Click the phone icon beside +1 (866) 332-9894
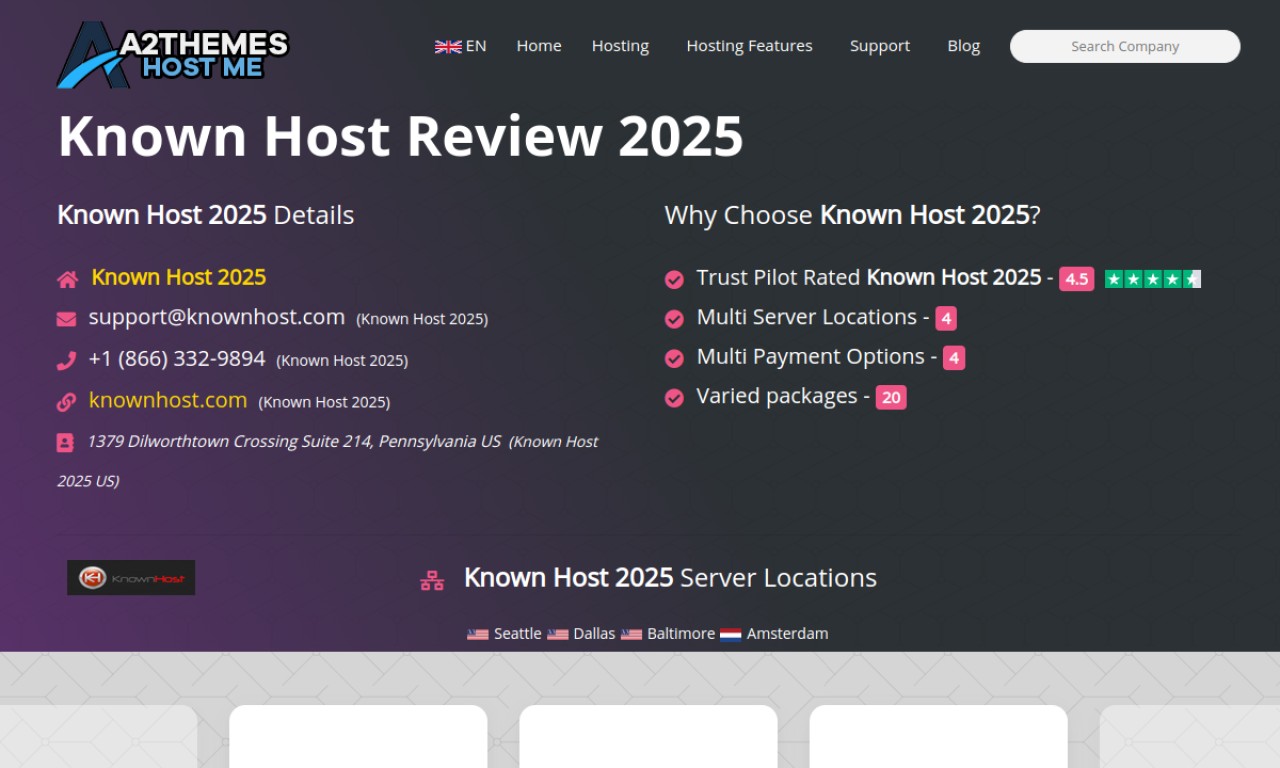Image resolution: width=1280 pixels, height=768 pixels. click(66, 360)
